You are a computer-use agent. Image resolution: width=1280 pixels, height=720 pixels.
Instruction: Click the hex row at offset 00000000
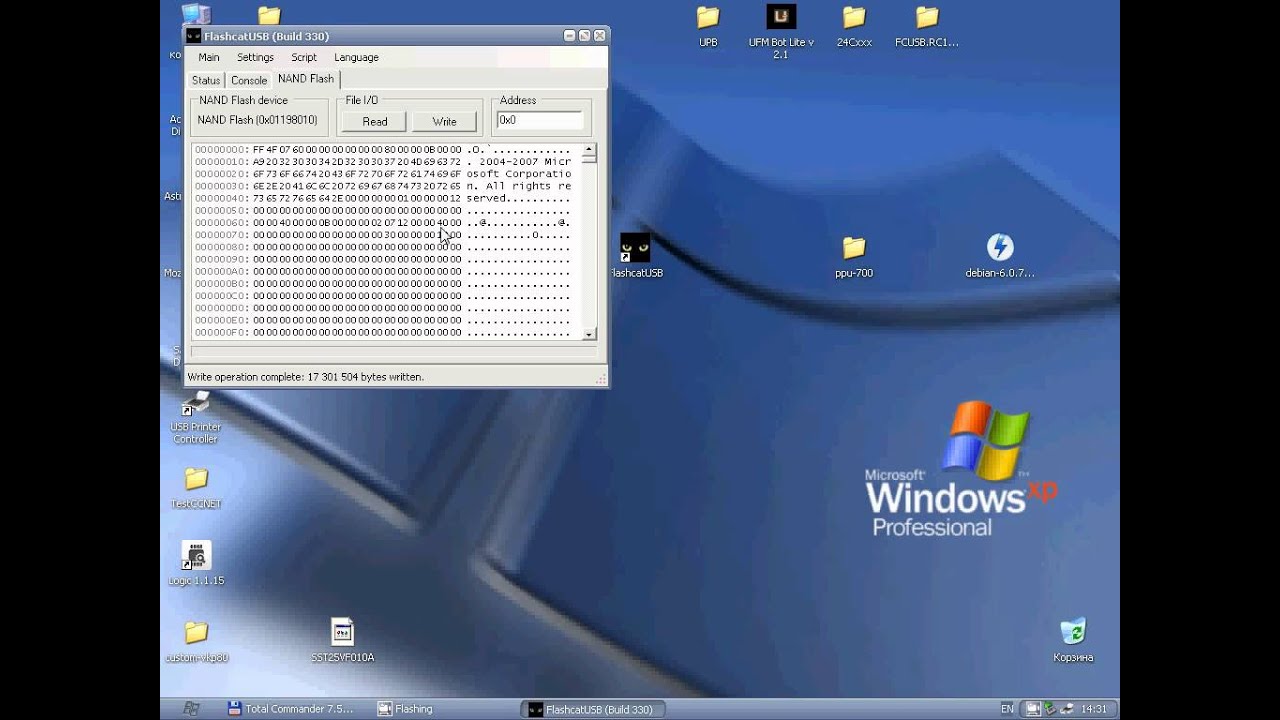tap(383, 150)
